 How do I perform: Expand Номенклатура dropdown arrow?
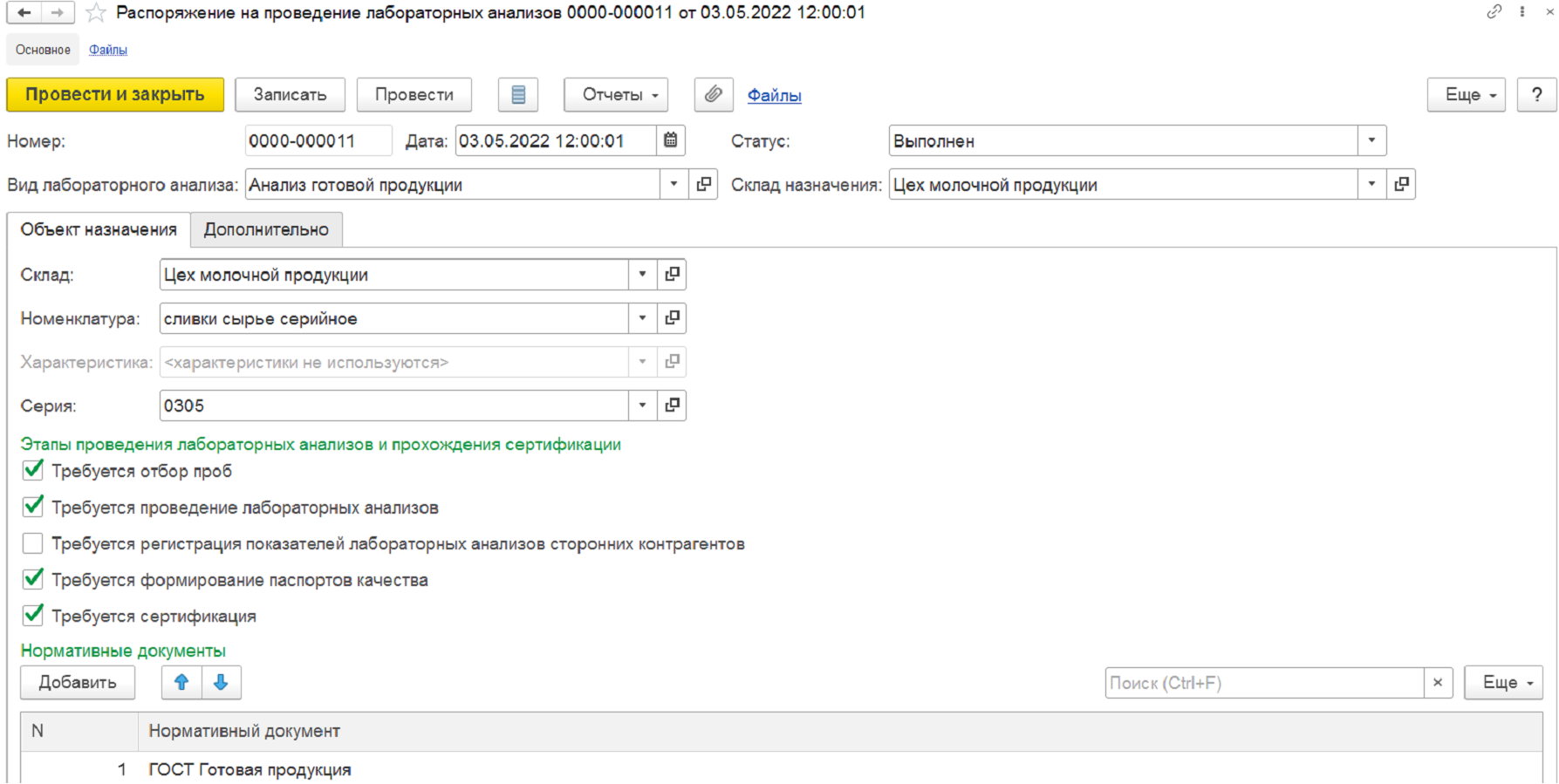[x=642, y=318]
